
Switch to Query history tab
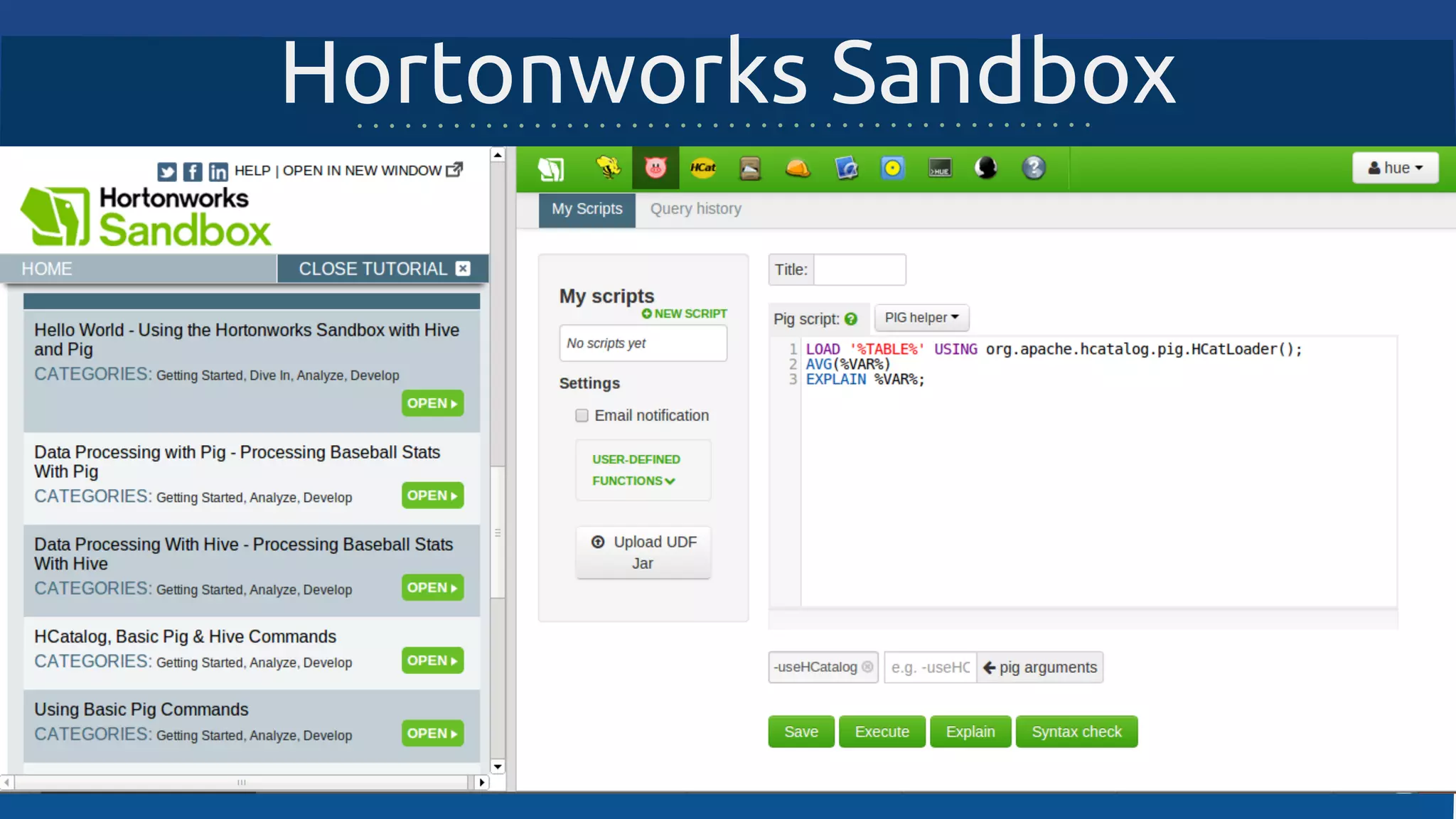click(x=695, y=209)
